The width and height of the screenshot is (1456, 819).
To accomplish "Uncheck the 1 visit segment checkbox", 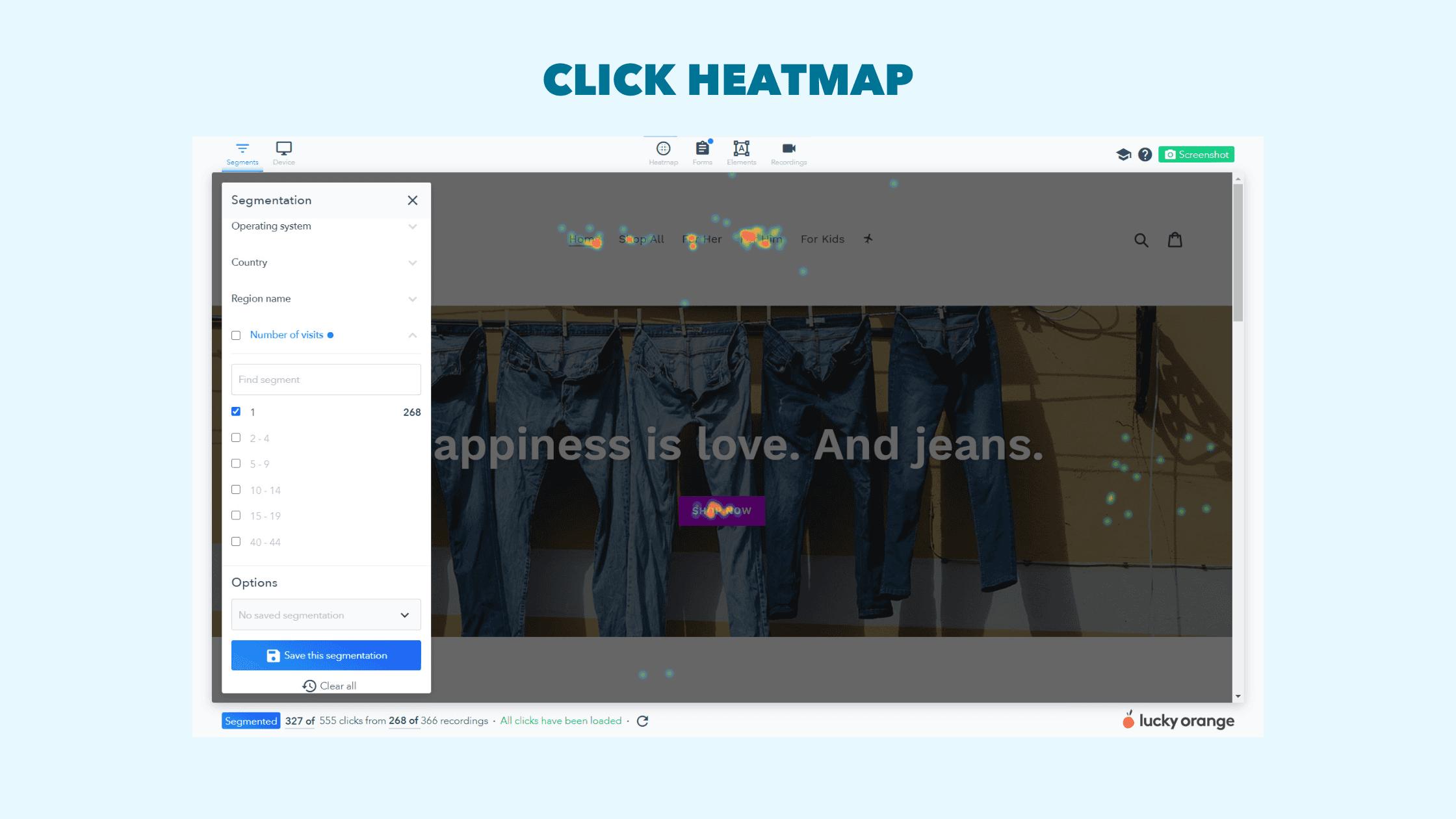I will pos(236,411).
